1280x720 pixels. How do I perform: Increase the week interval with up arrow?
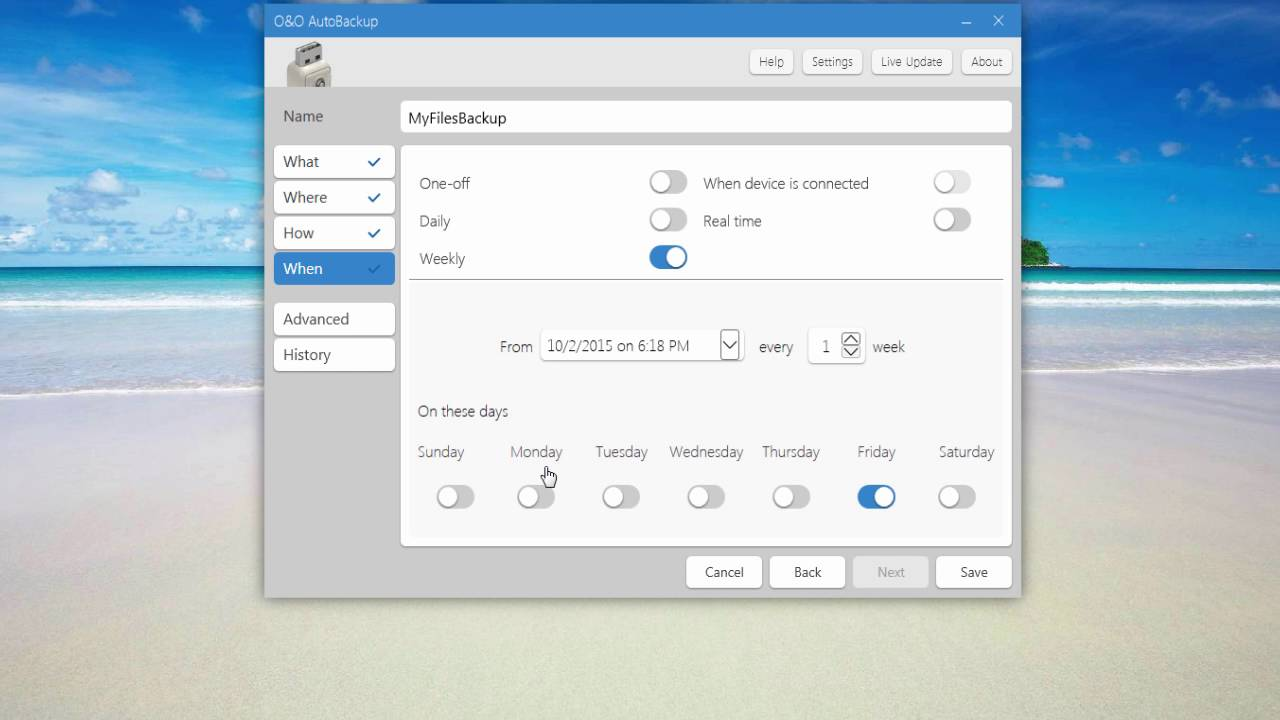(x=851, y=339)
